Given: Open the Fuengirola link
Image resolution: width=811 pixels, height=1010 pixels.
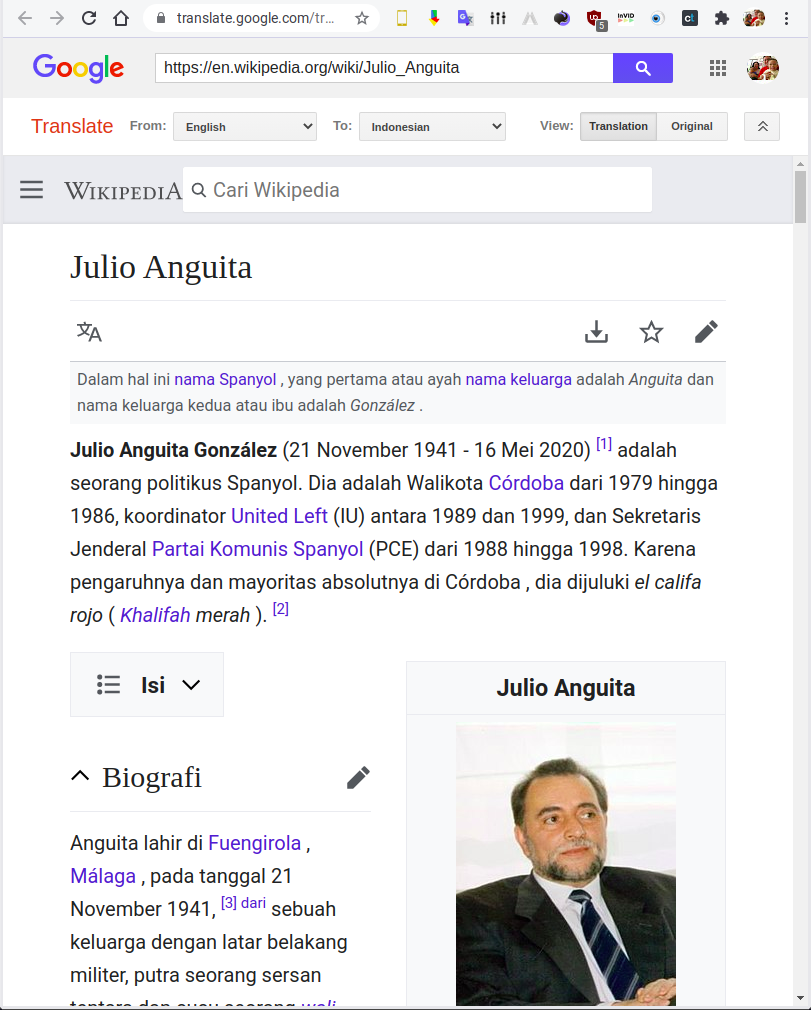Looking at the screenshot, I should pos(254,843).
